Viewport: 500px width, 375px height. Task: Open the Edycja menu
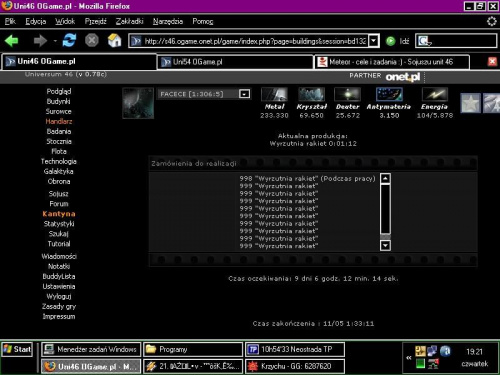click(x=36, y=21)
